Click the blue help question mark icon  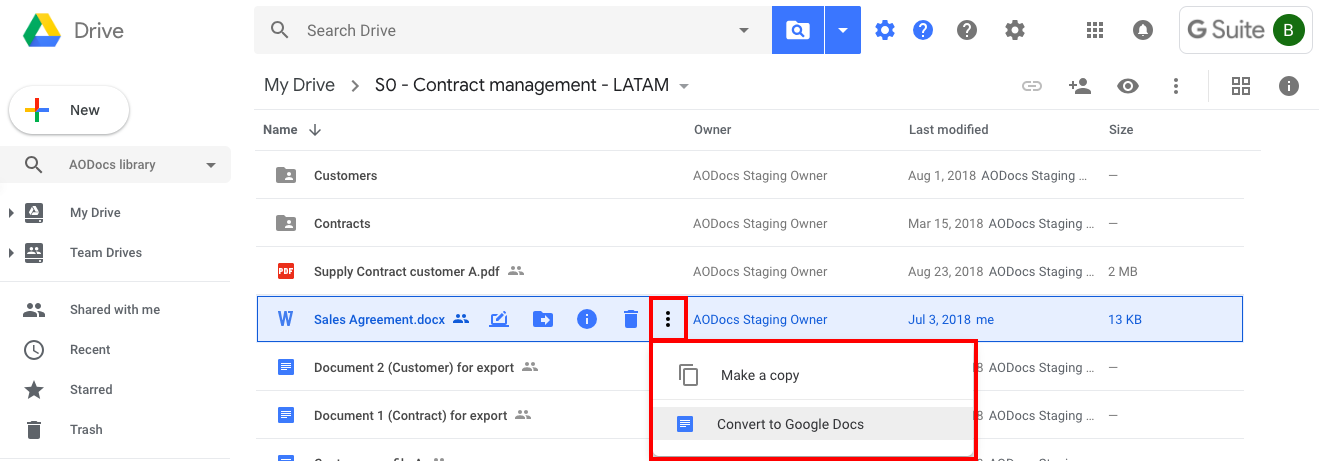tap(923, 30)
